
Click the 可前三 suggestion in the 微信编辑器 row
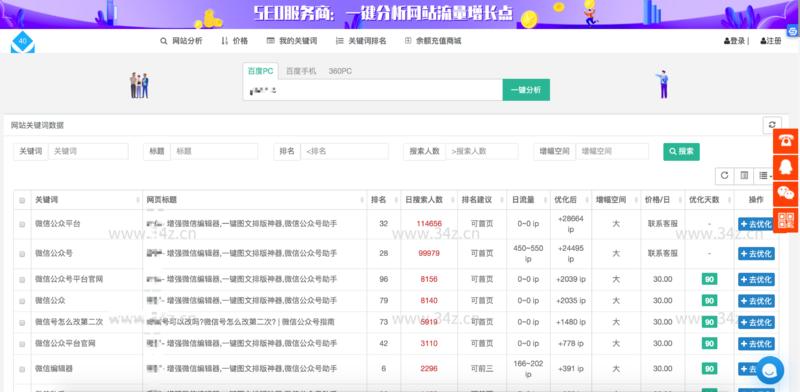[482, 369]
